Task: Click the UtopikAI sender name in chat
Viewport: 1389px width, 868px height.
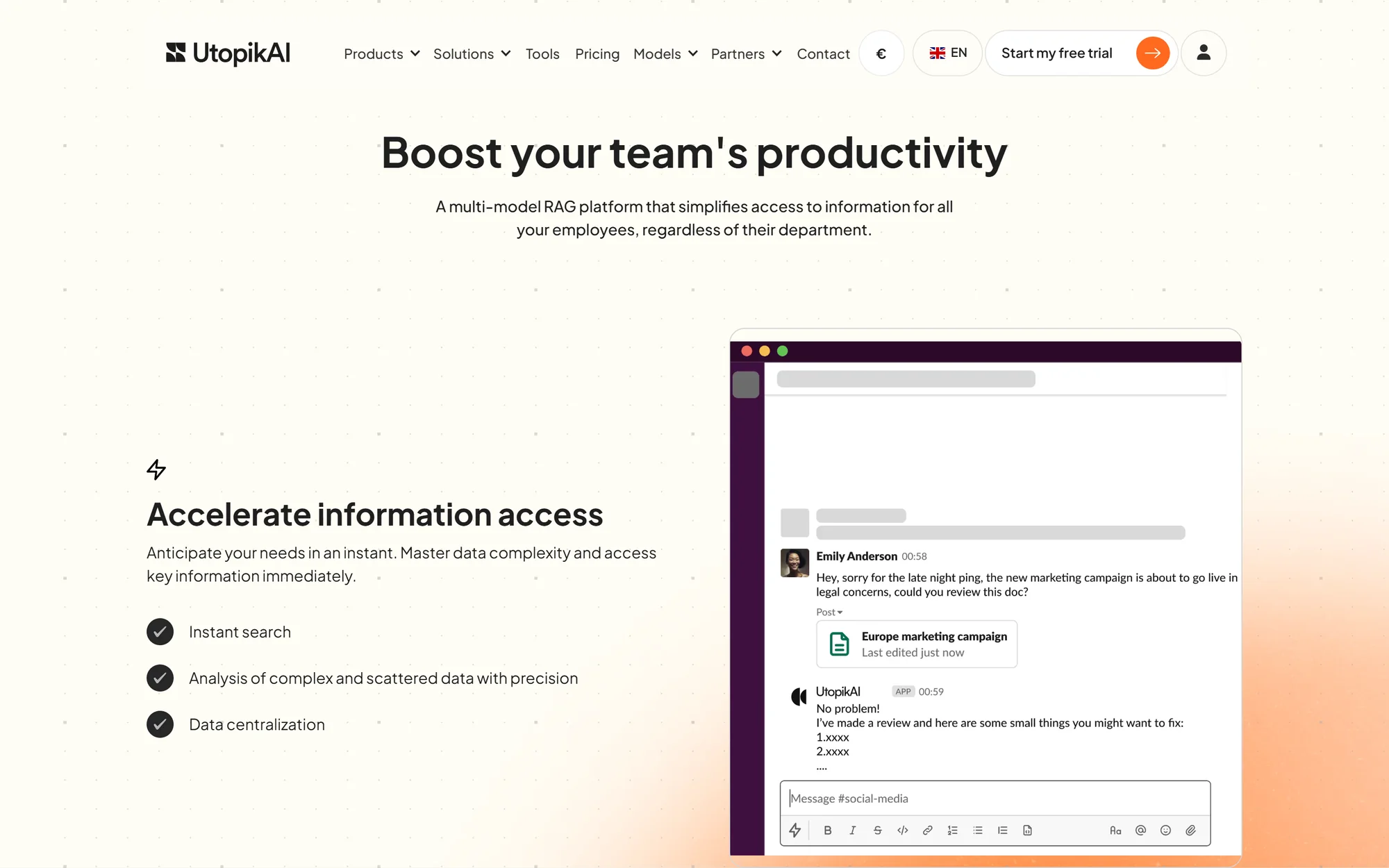Action: pyautogui.click(x=838, y=692)
